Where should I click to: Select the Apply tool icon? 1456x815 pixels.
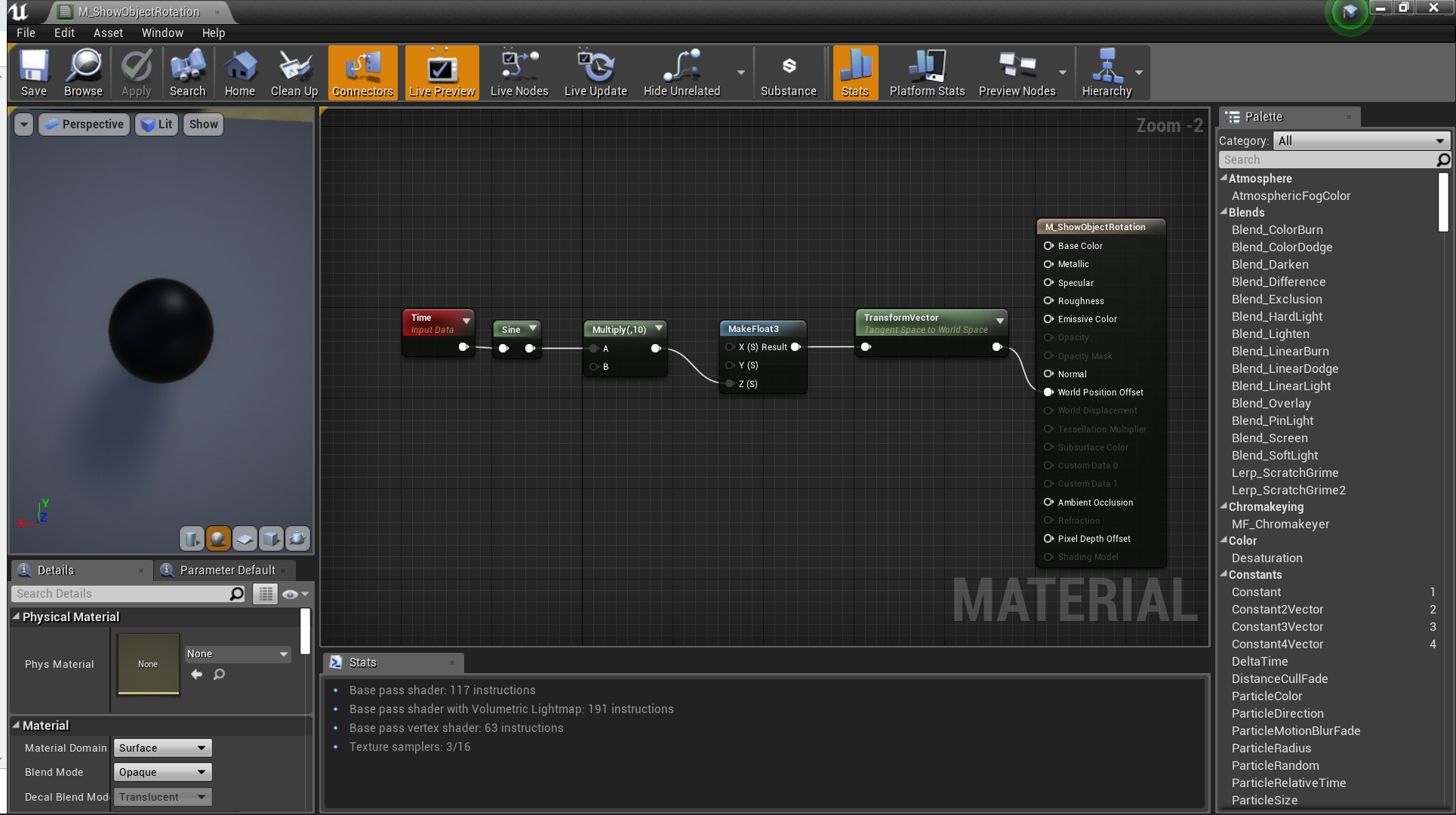[x=136, y=72]
